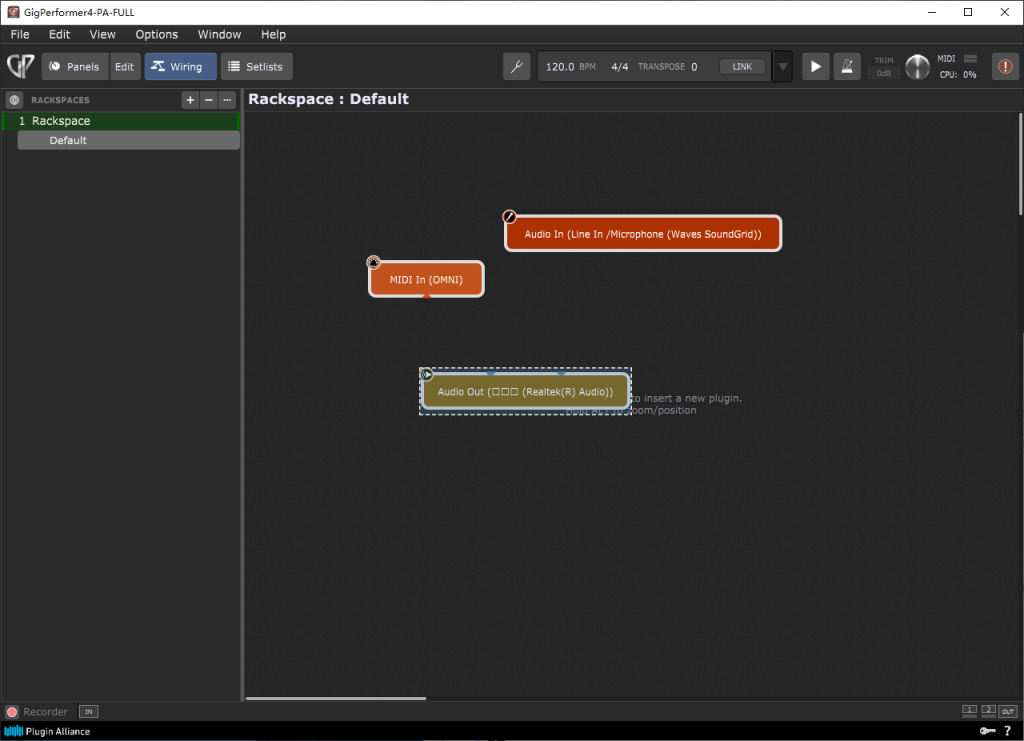Image resolution: width=1024 pixels, height=741 pixels.
Task: Open the Setlists view
Action: [x=257, y=67]
